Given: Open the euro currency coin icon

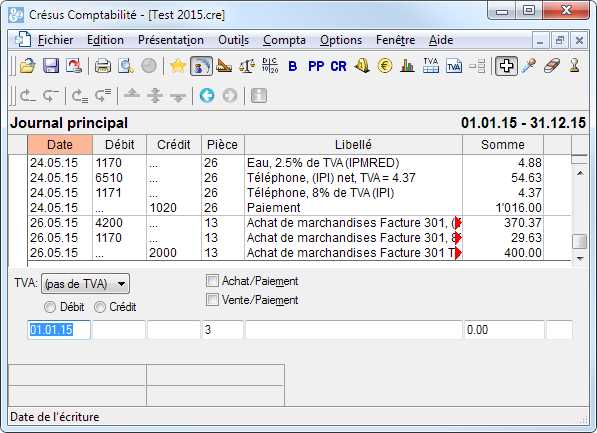Looking at the screenshot, I should pos(385,66).
